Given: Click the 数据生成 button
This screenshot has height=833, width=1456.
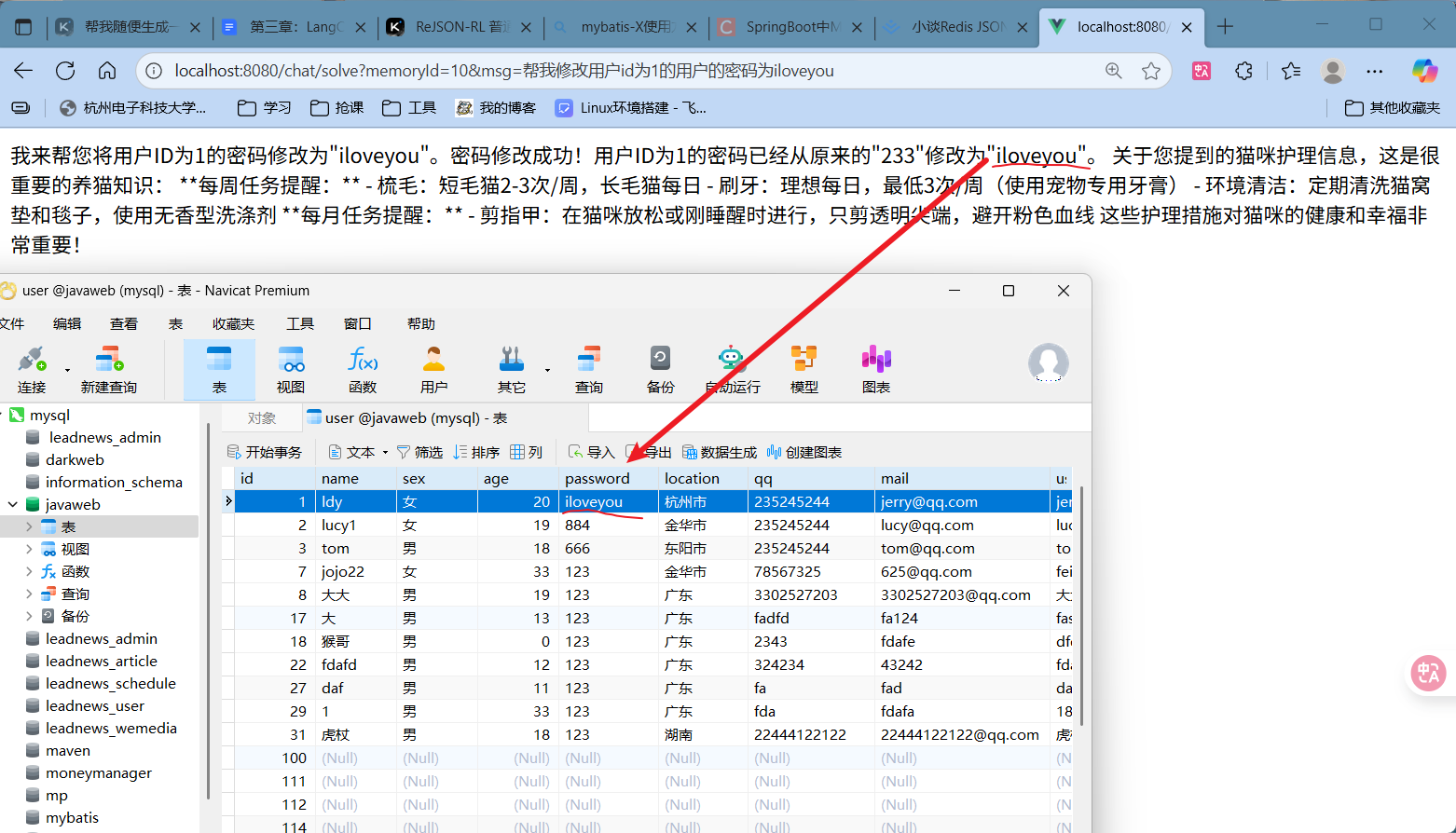Looking at the screenshot, I should pos(720,452).
